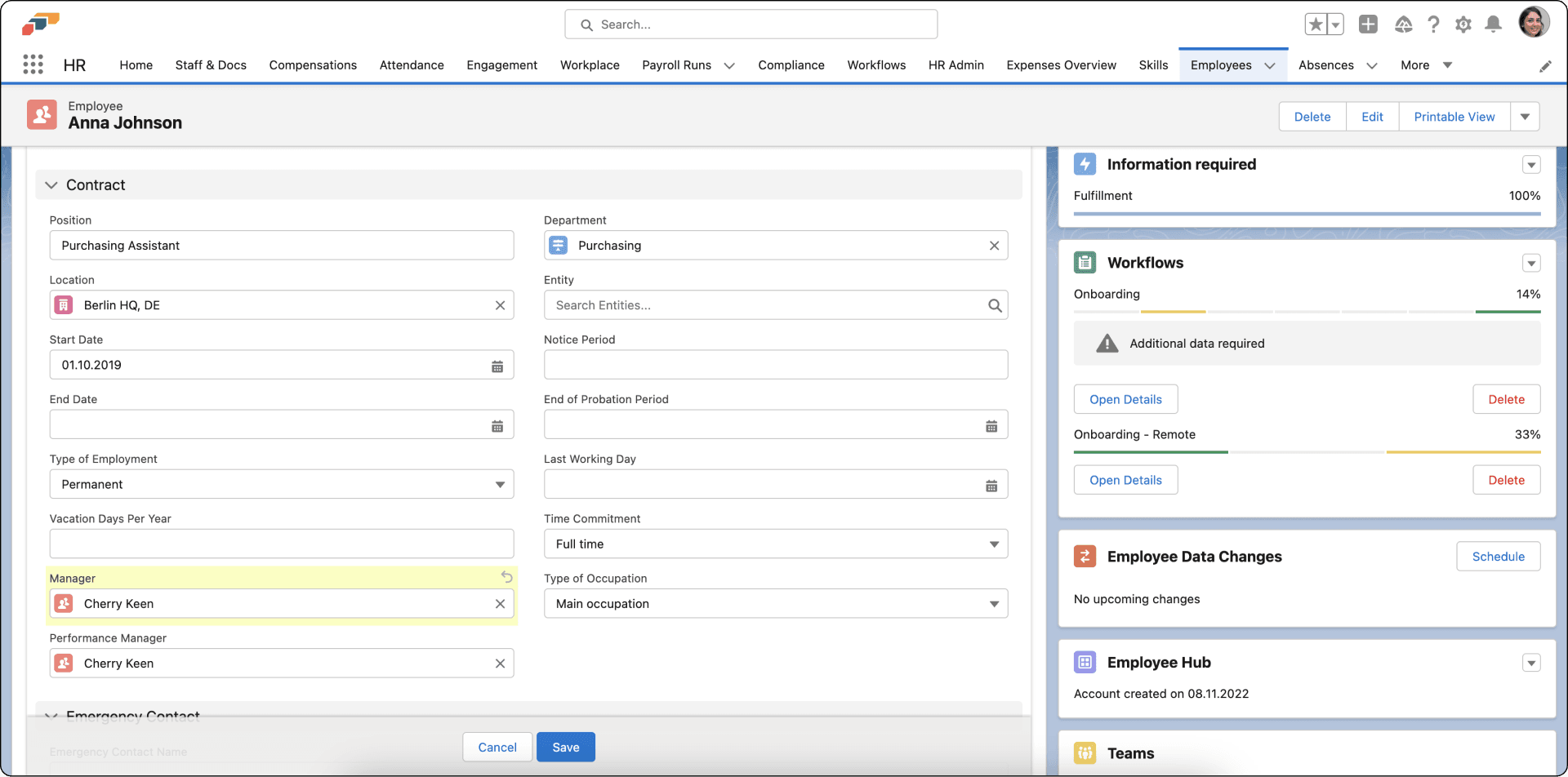Open Details for Onboarding workflow
Screen dimensions: 1568x777
(x=1125, y=399)
